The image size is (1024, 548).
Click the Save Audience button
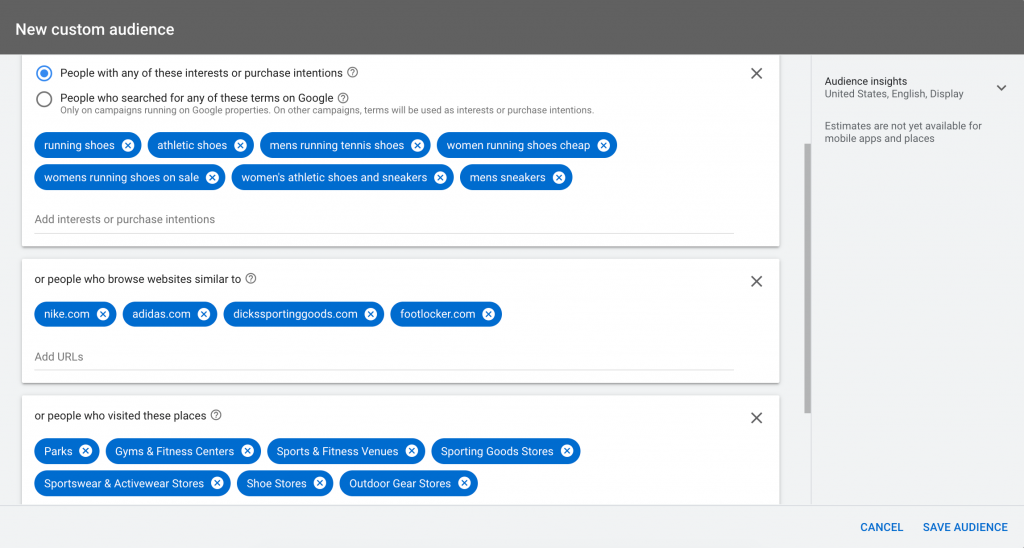pyautogui.click(x=965, y=527)
